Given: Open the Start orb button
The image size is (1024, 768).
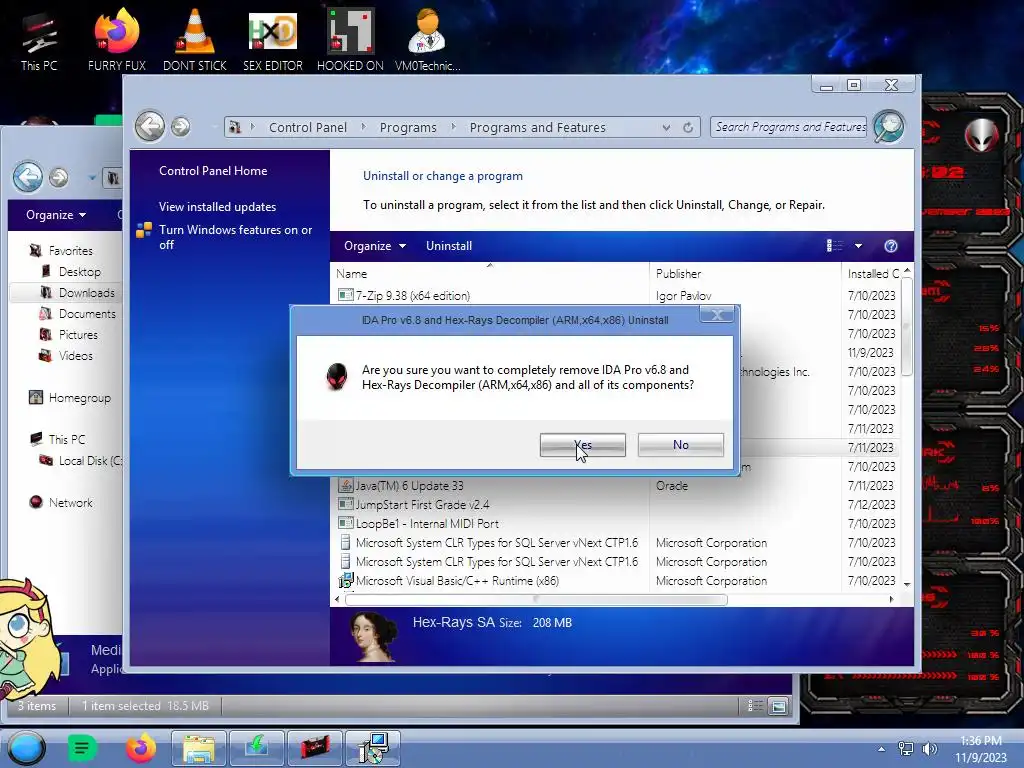Looking at the screenshot, I should tap(27, 748).
